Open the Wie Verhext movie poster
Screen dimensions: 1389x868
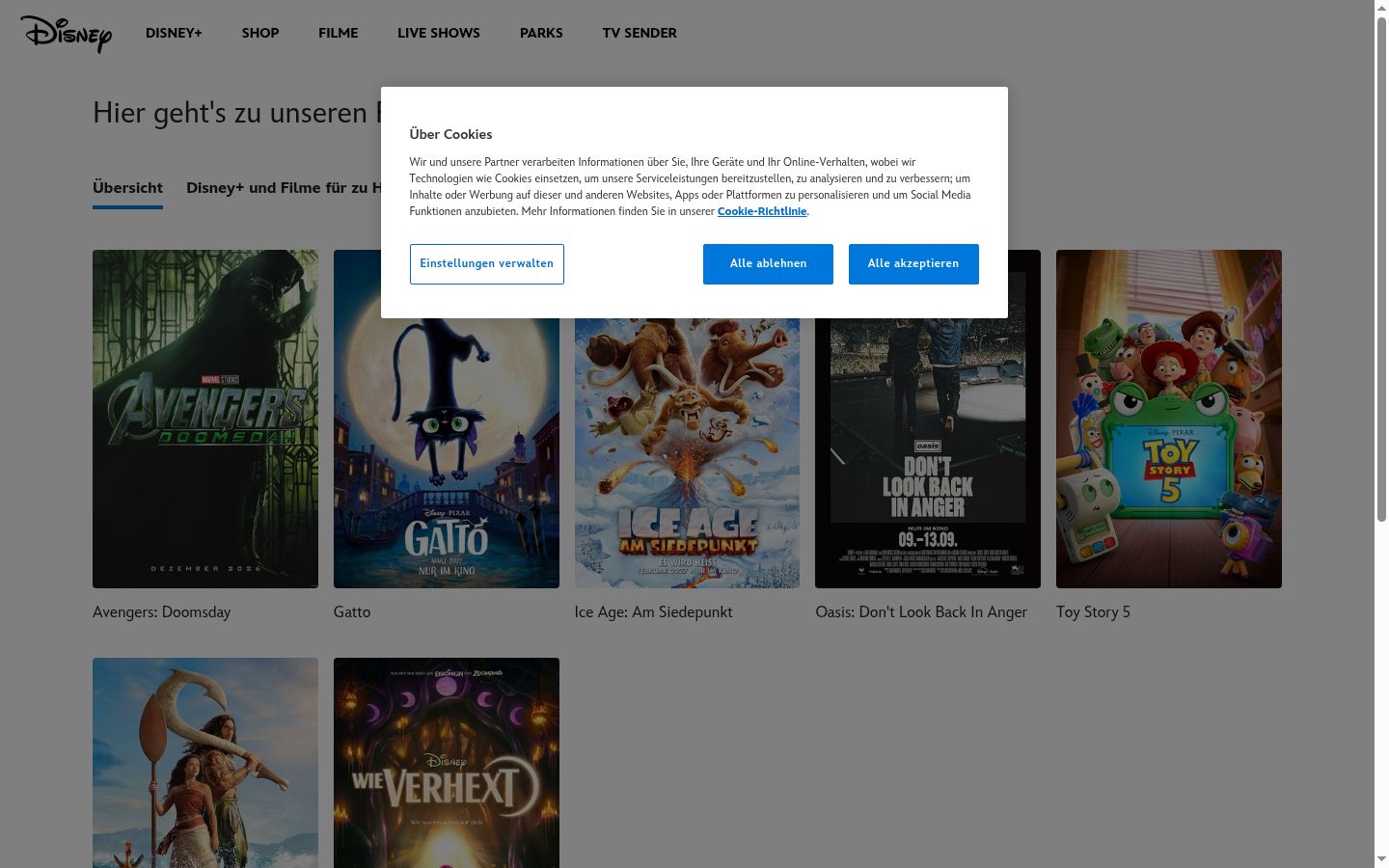[447, 763]
